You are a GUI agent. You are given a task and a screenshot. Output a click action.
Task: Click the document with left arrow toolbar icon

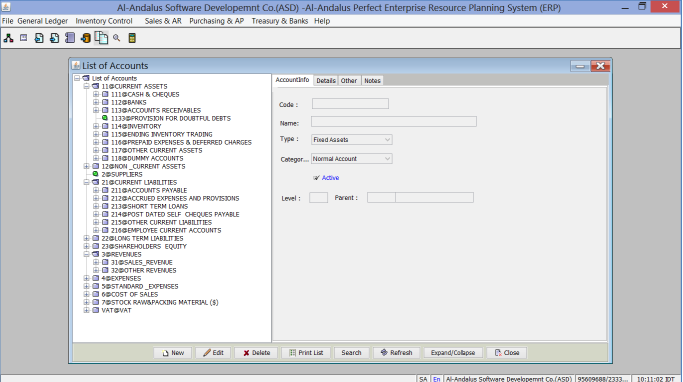(x=39, y=38)
